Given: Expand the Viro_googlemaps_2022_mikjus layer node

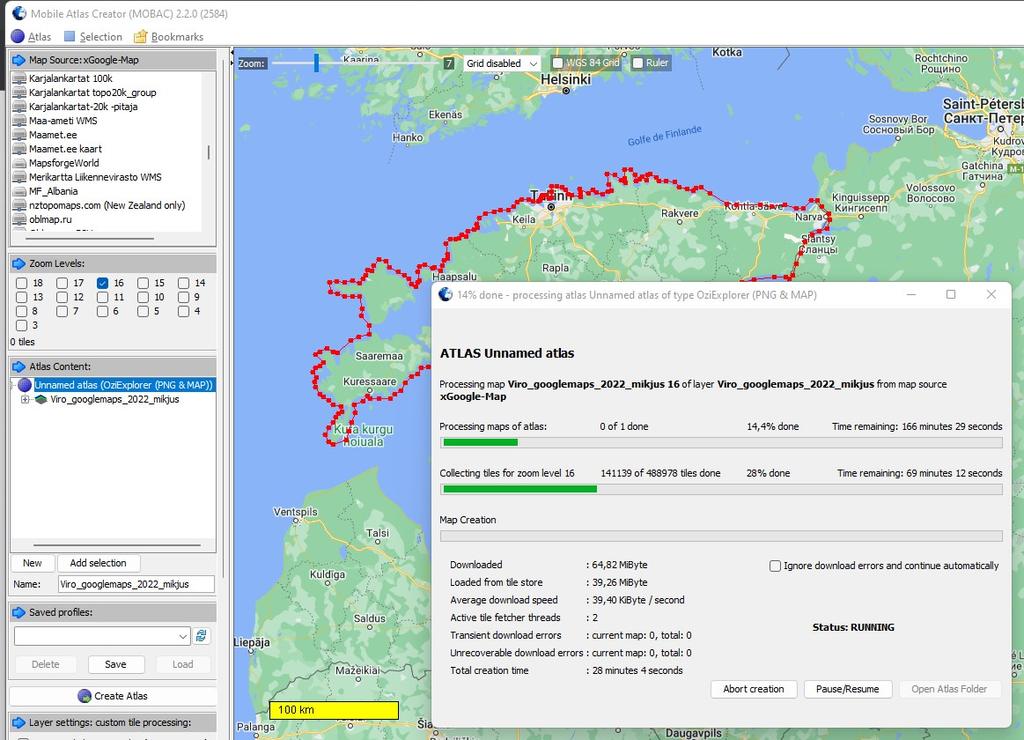Looking at the screenshot, I should (25, 399).
